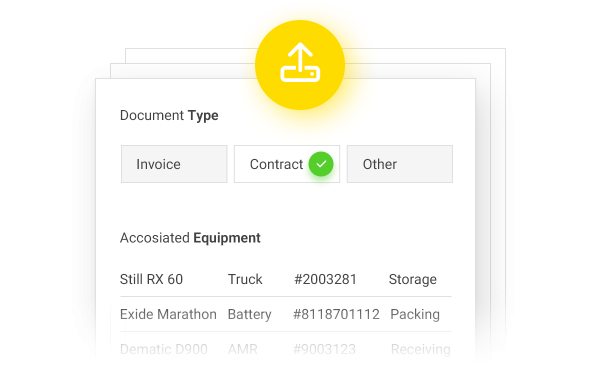
Task: Select the Contract document type
Action: click(x=287, y=164)
